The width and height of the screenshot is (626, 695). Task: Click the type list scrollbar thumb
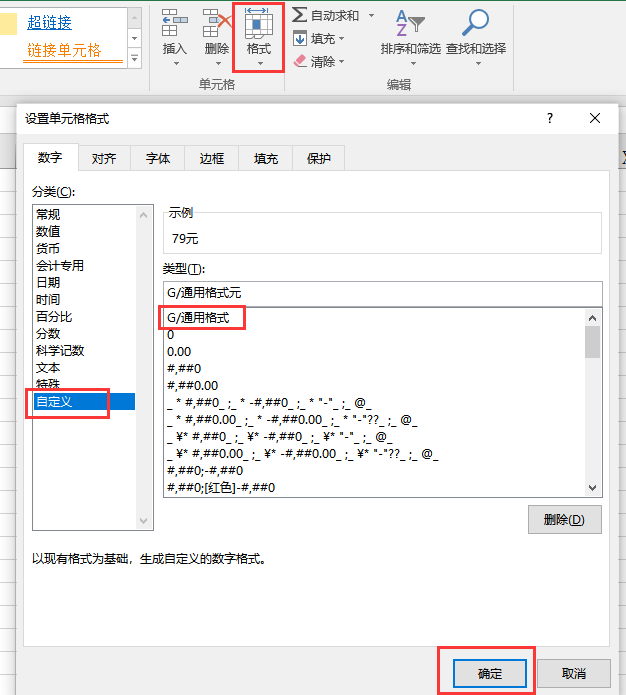click(592, 342)
